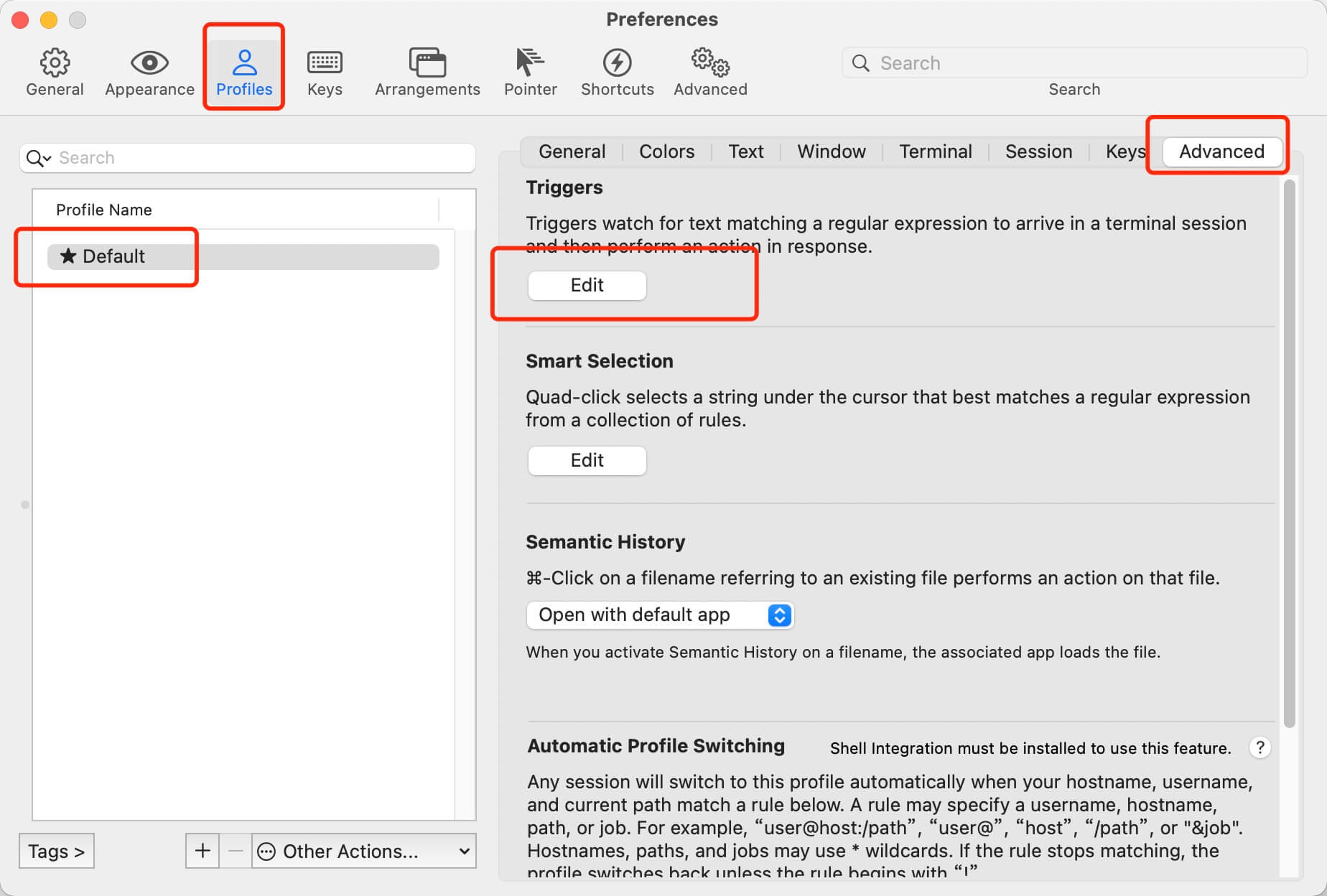1327x896 pixels.
Task: Select the Default profile in list
Action: (243, 256)
